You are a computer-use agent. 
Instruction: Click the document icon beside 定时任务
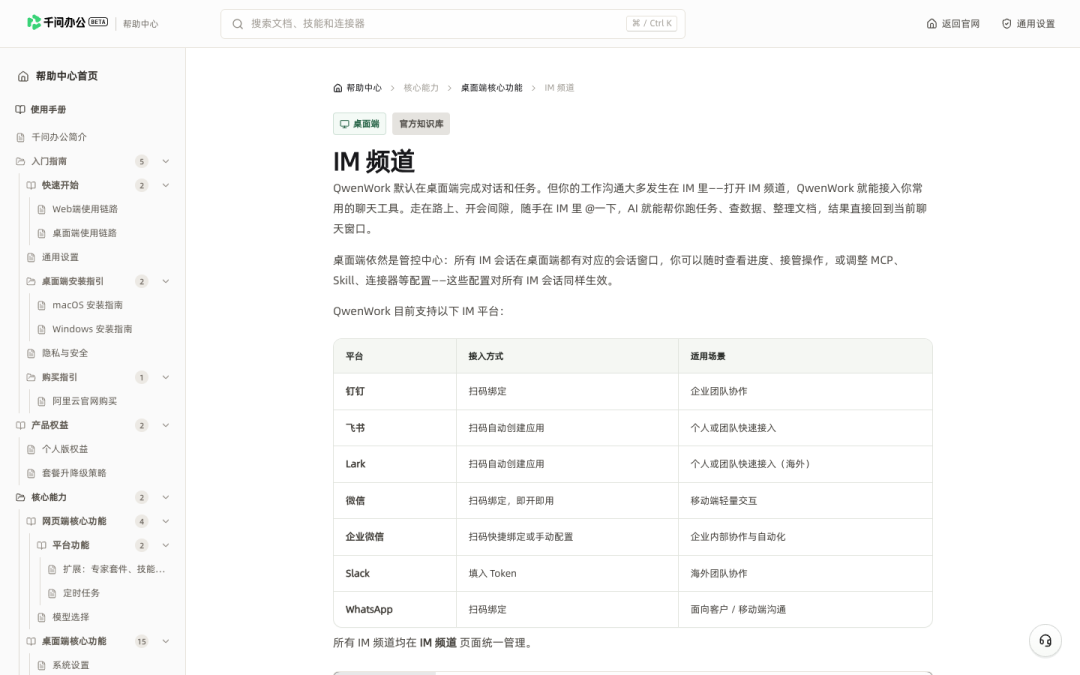(x=52, y=593)
